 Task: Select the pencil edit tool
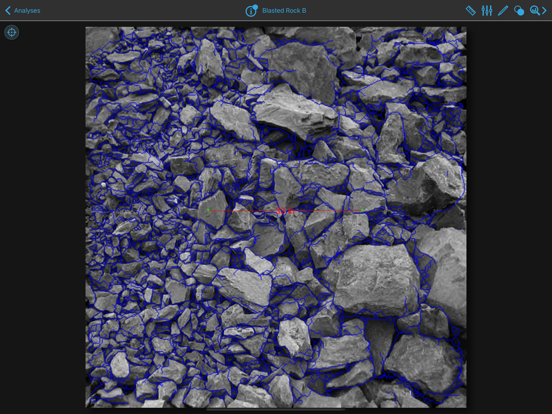pos(503,11)
